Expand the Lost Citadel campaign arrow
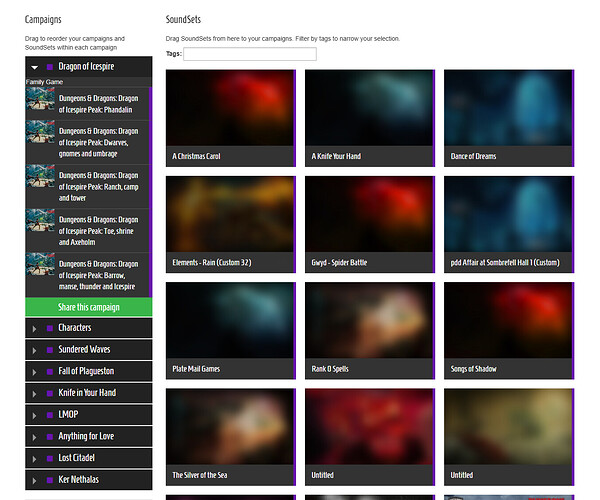This screenshot has height=500, width=600. (x=35, y=459)
